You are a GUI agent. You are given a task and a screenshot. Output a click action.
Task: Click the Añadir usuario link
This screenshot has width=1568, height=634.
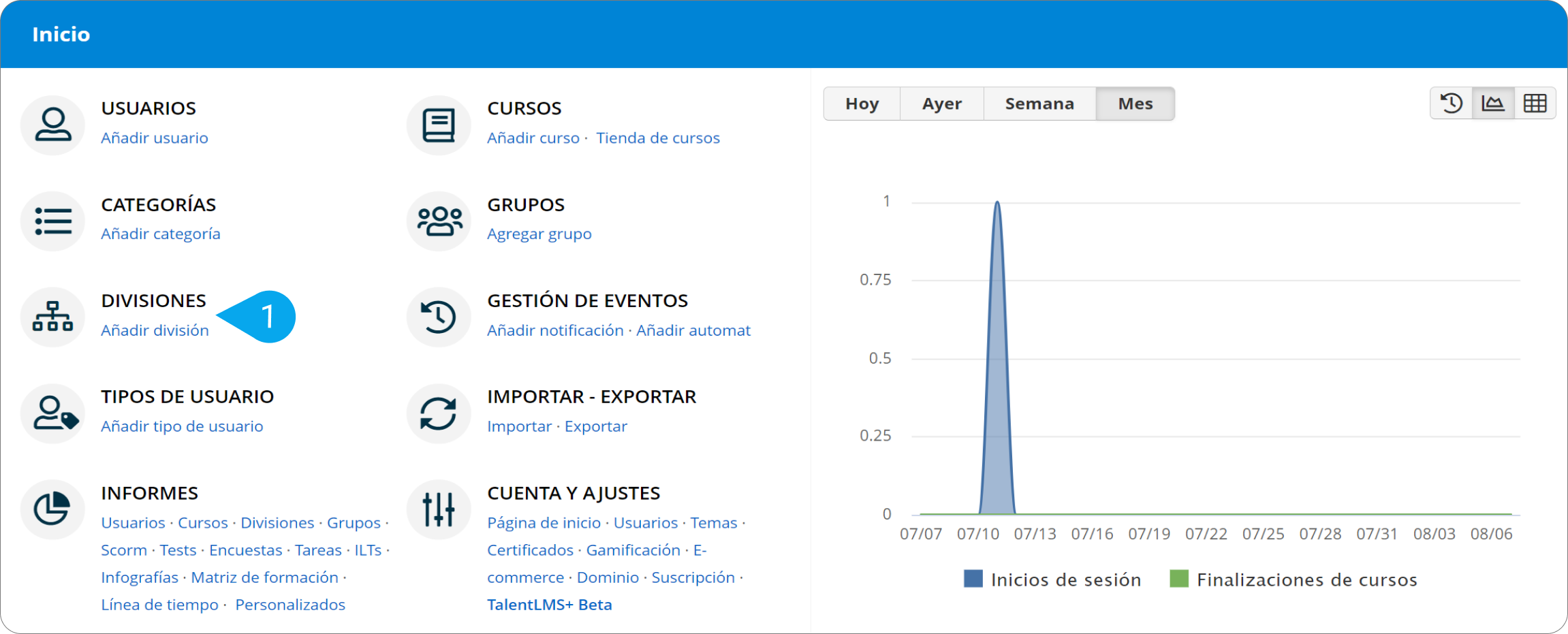[155, 138]
